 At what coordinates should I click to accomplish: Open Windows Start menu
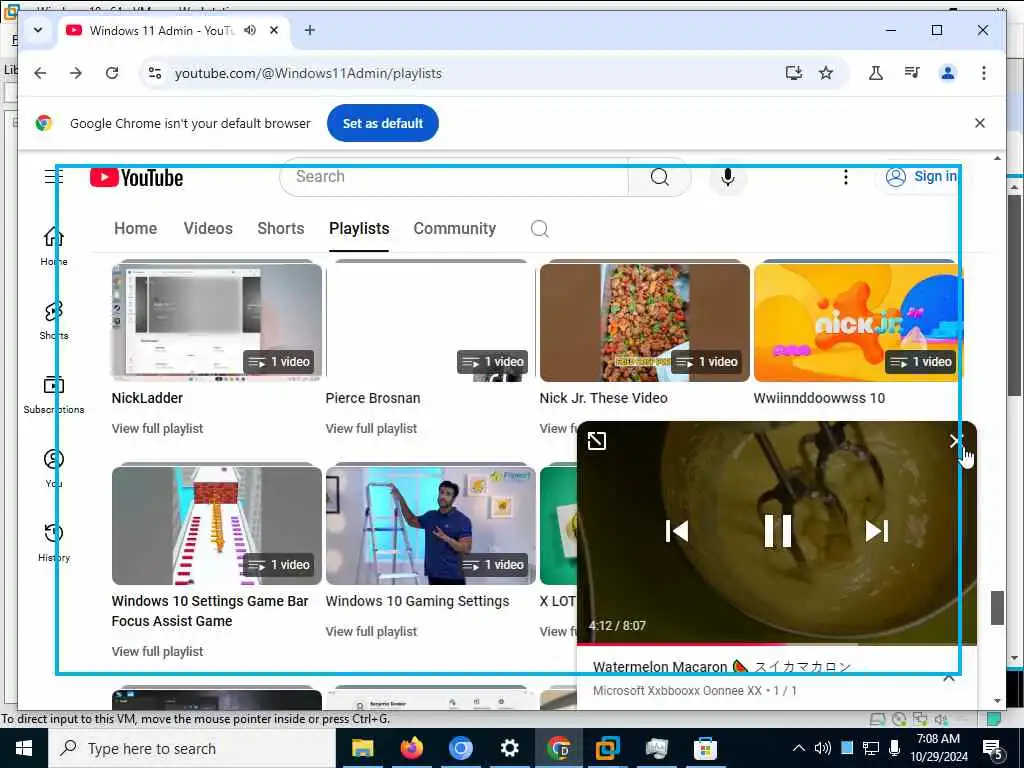24,748
